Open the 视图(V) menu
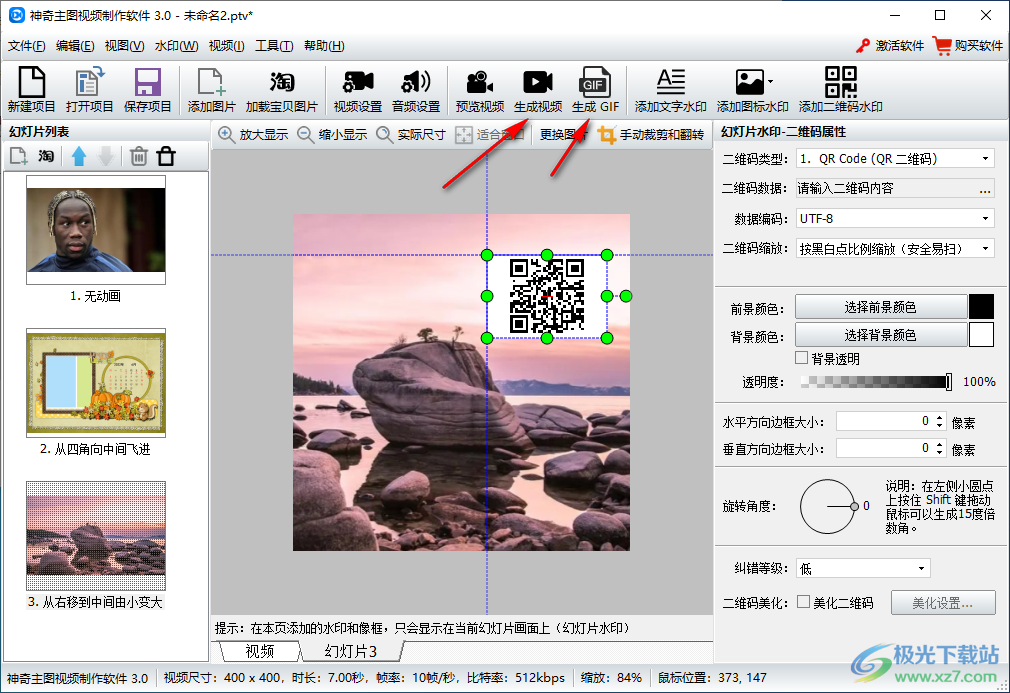1010x693 pixels. tap(124, 46)
